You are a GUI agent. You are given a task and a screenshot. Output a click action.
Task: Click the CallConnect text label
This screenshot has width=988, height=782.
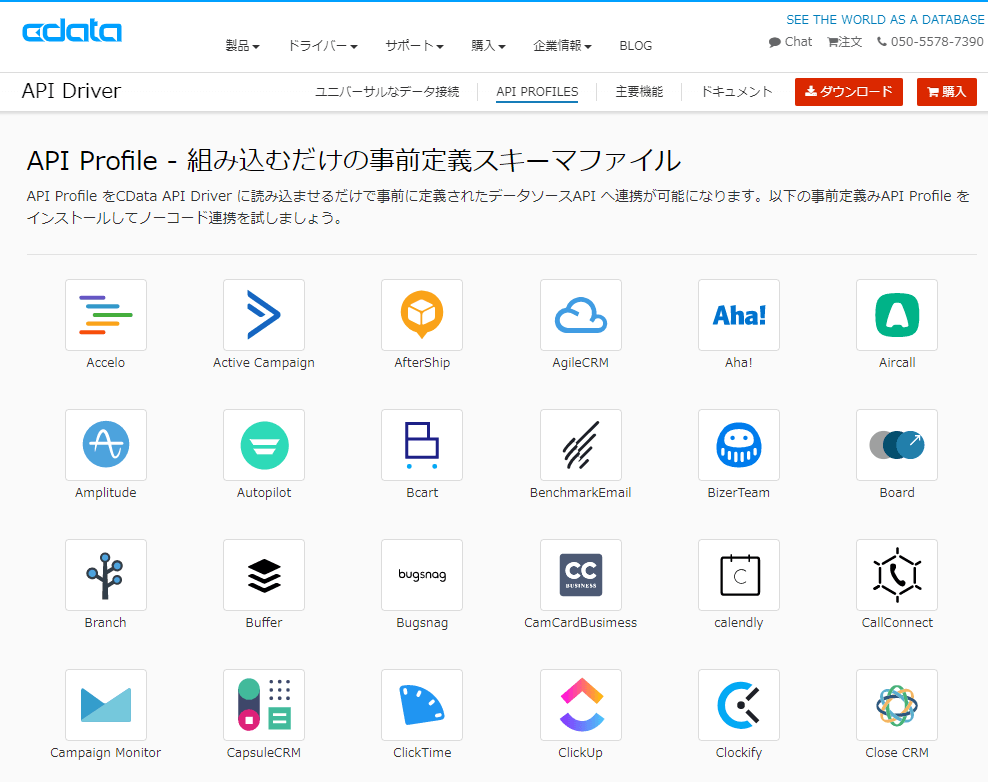(897, 623)
